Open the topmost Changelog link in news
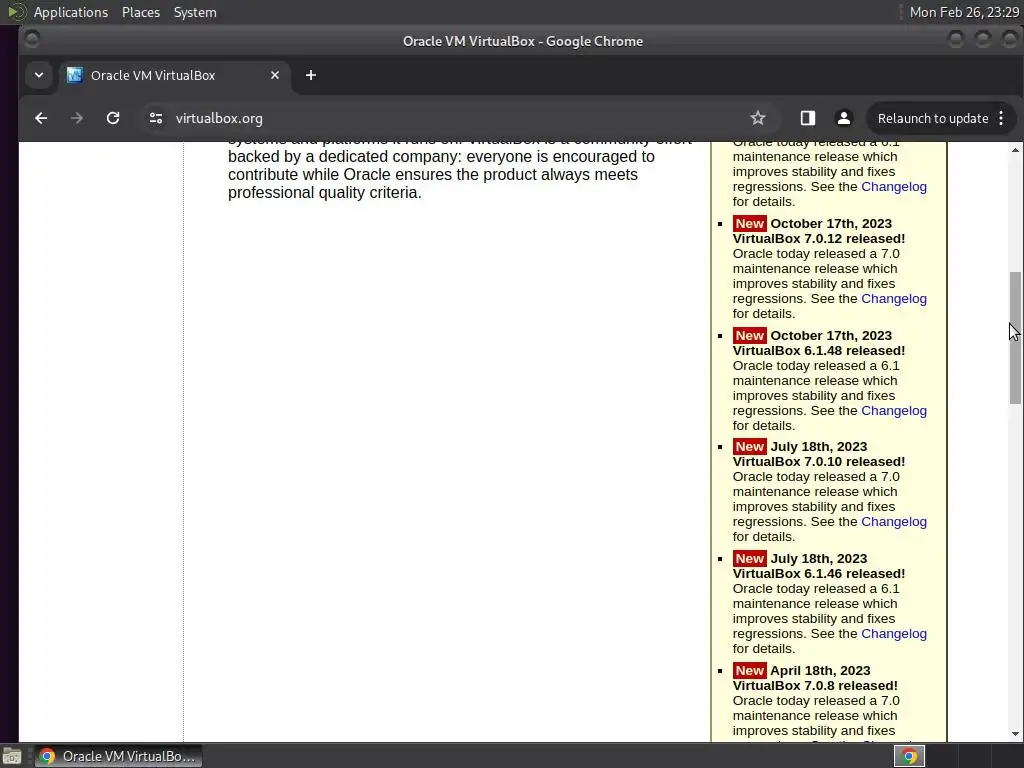The image size is (1024, 768). coord(893,186)
